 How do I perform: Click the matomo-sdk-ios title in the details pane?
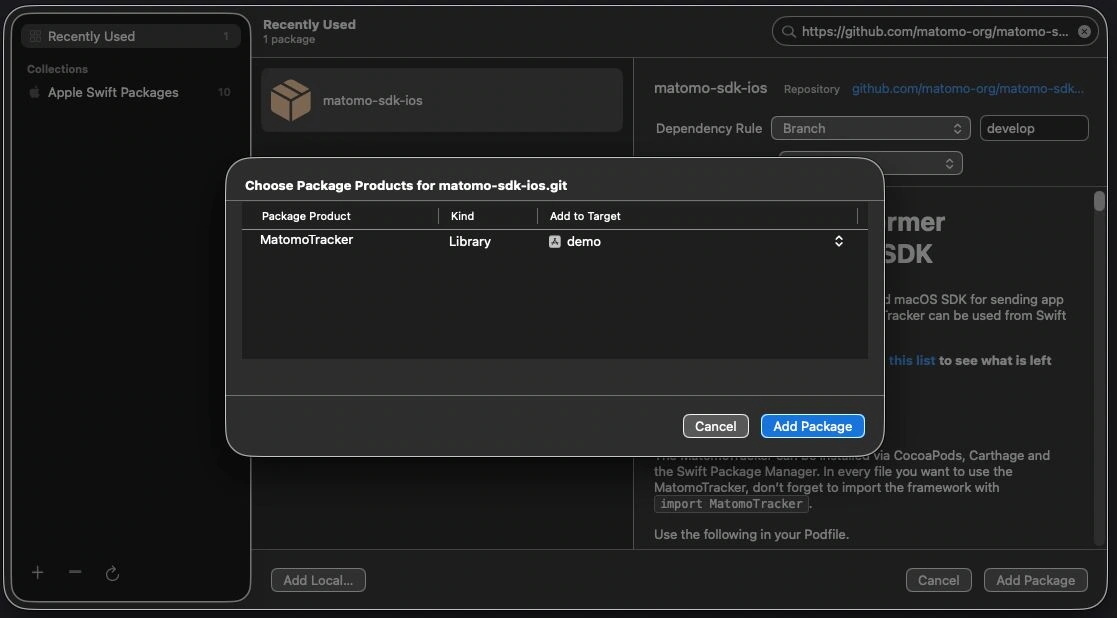[x=710, y=88]
